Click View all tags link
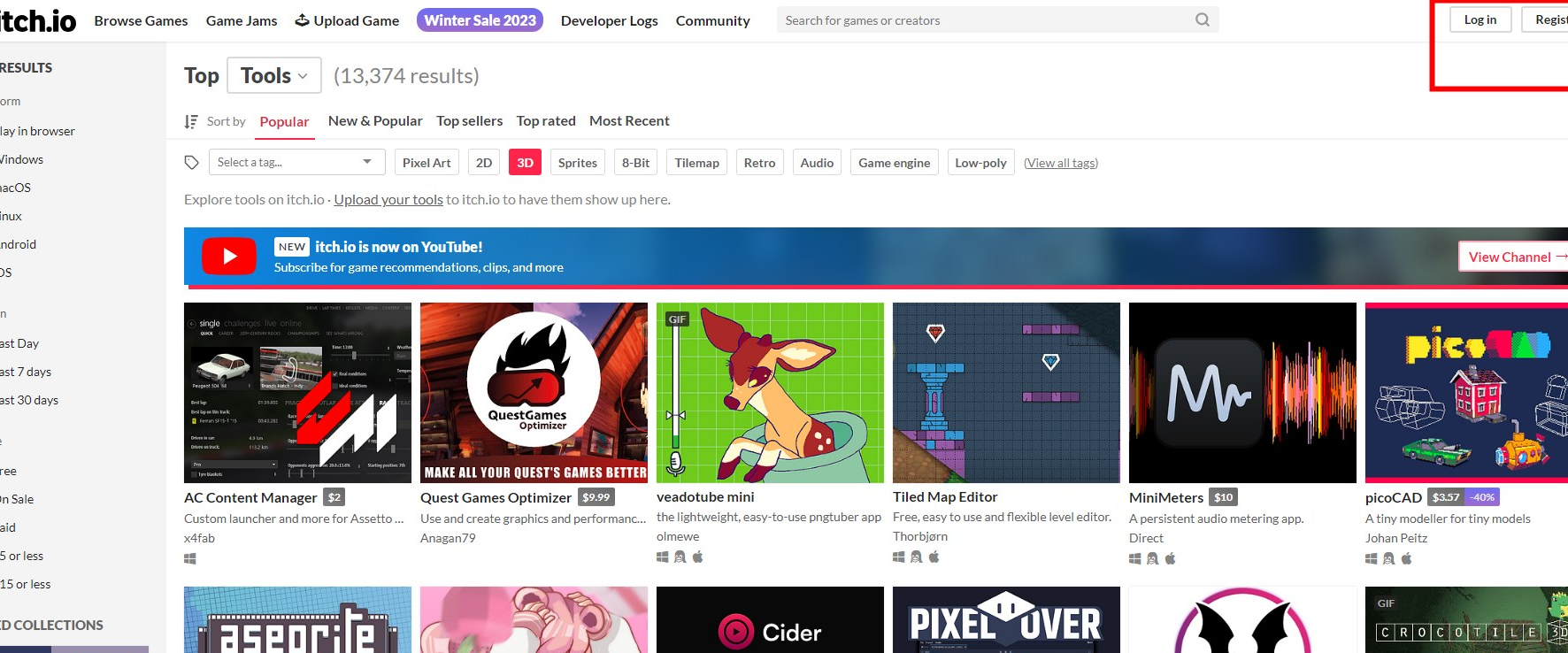This screenshot has height=653, width=1568. (x=1061, y=163)
